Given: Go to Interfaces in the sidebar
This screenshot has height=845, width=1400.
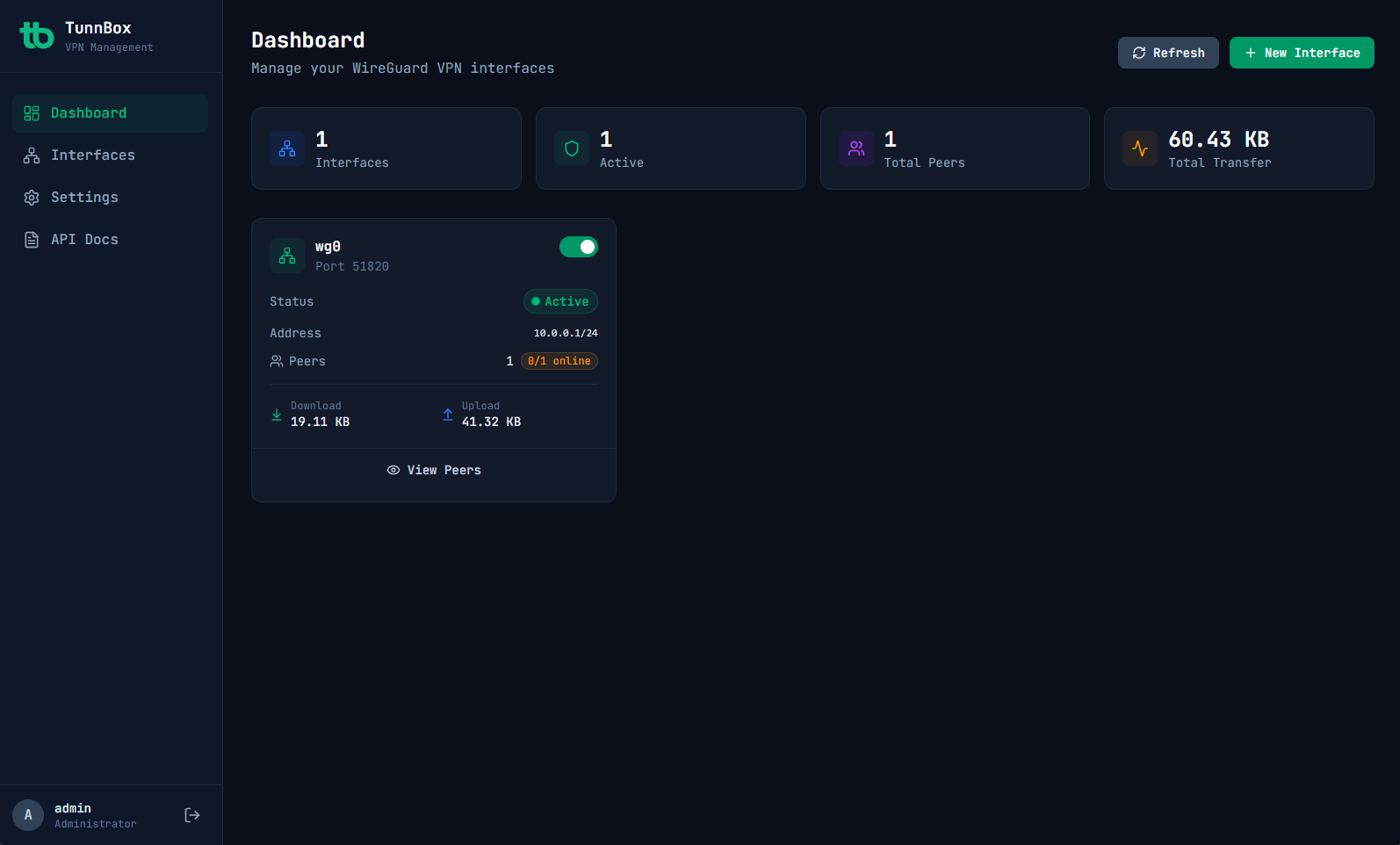Looking at the screenshot, I should [x=111, y=155].
